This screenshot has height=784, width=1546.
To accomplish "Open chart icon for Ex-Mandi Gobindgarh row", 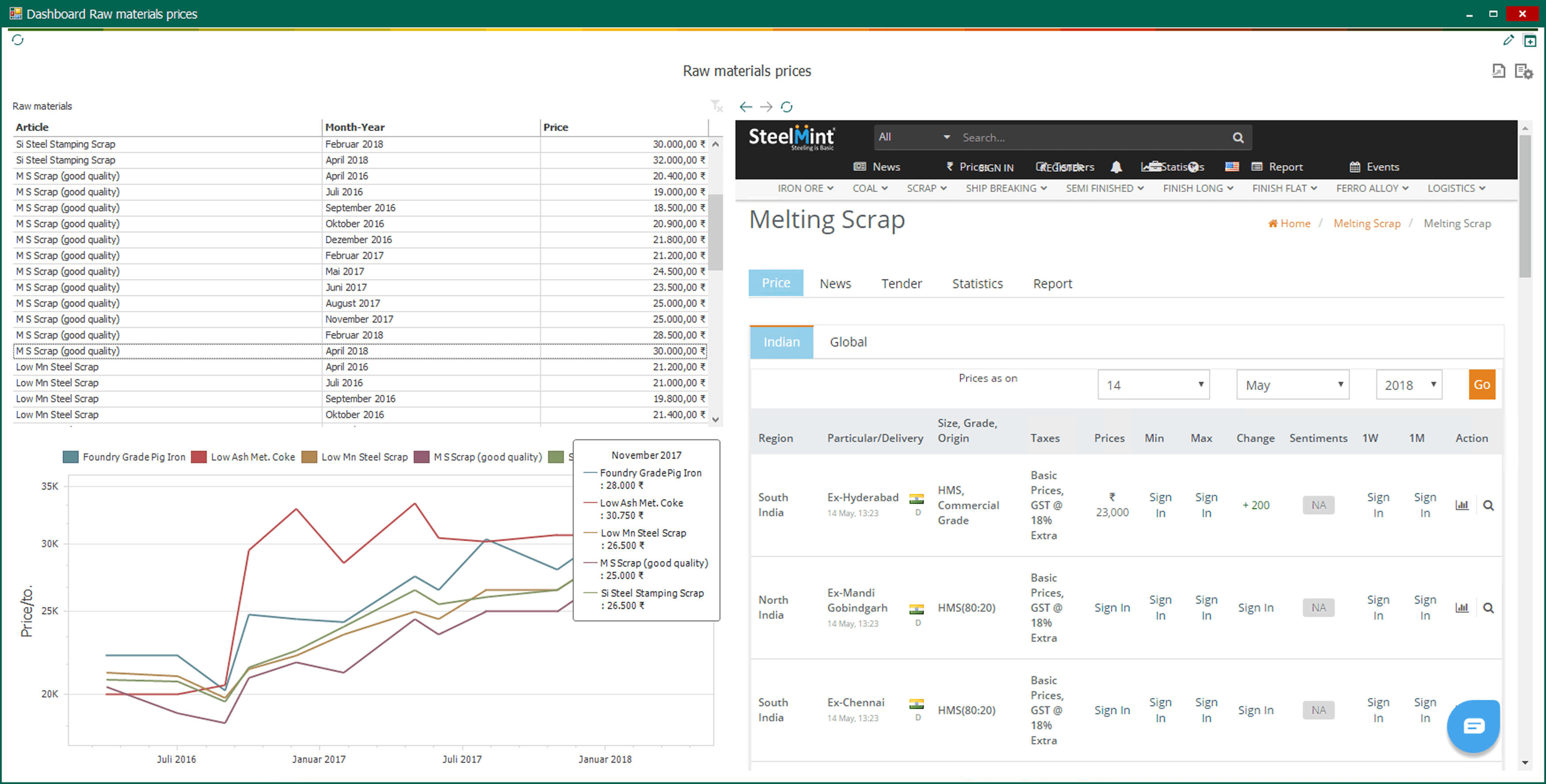I will click(1462, 608).
